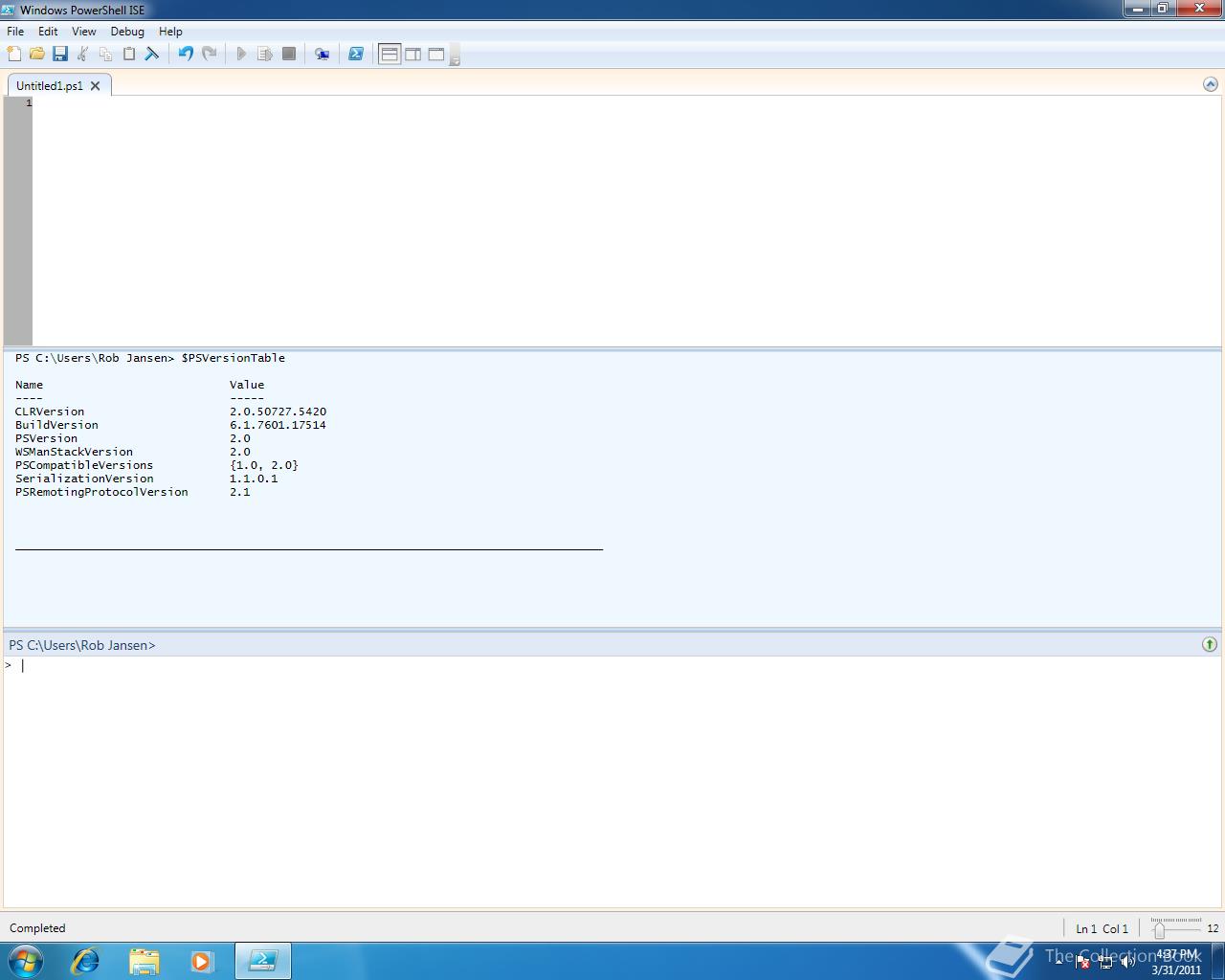The width and height of the screenshot is (1225, 980).
Task: Save the script with the floppy disk icon
Action: [60, 55]
